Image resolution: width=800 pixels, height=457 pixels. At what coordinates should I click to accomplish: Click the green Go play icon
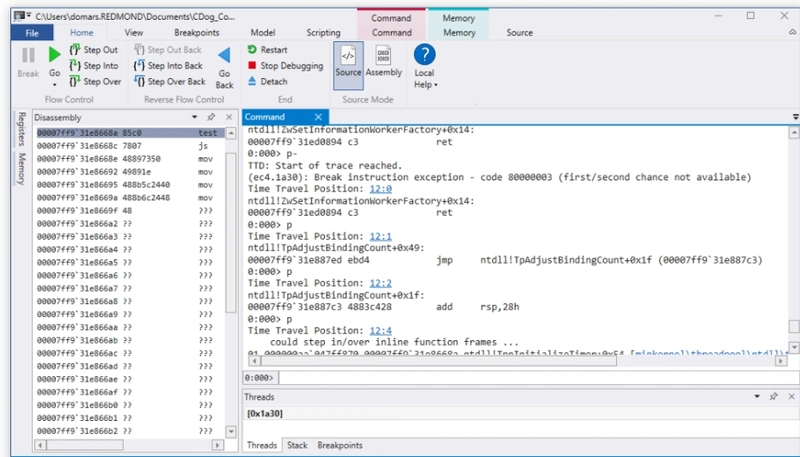pos(55,55)
